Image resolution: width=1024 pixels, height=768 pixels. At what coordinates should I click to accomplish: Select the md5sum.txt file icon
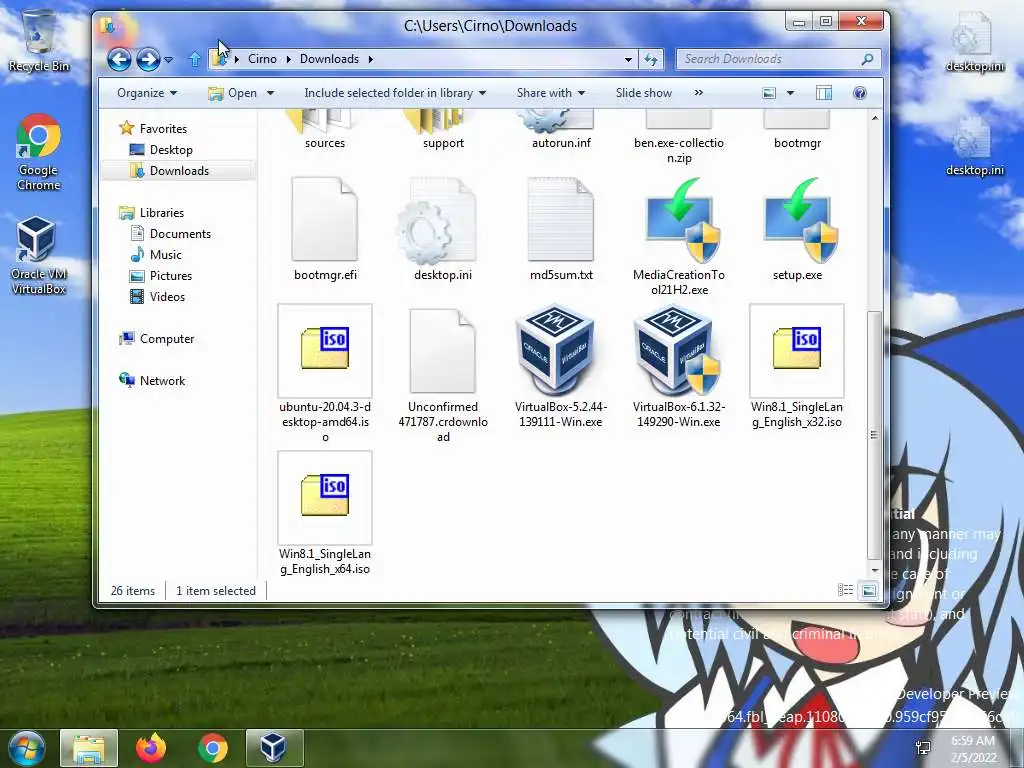tap(561, 219)
